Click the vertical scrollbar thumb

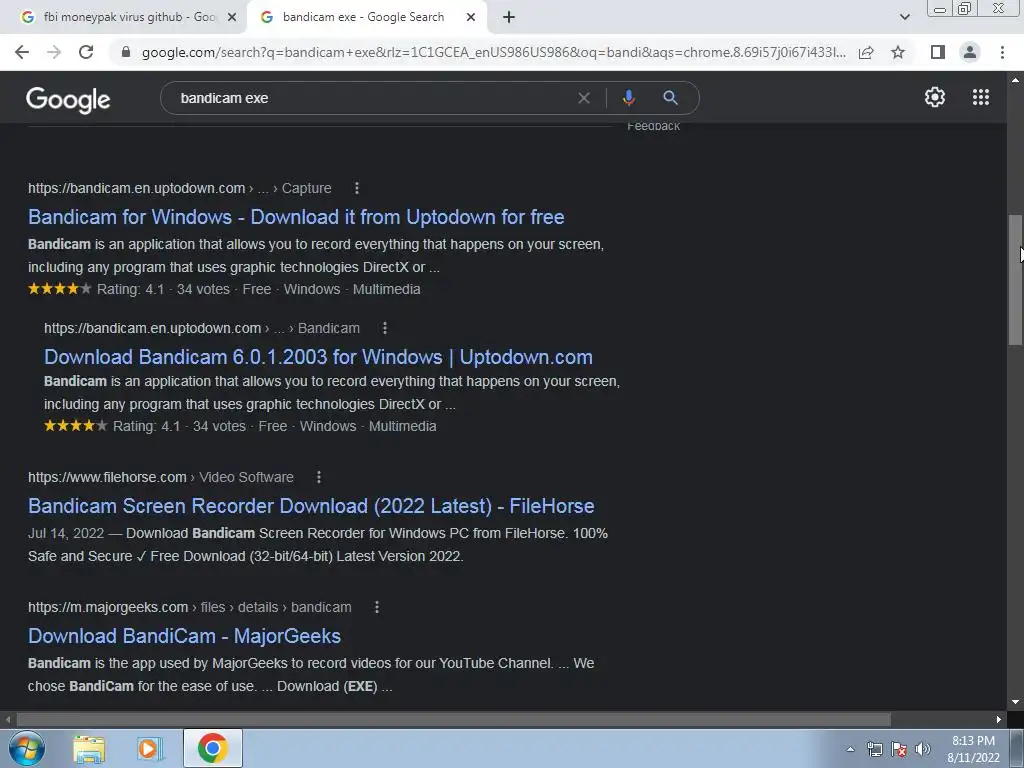tap(1015, 280)
